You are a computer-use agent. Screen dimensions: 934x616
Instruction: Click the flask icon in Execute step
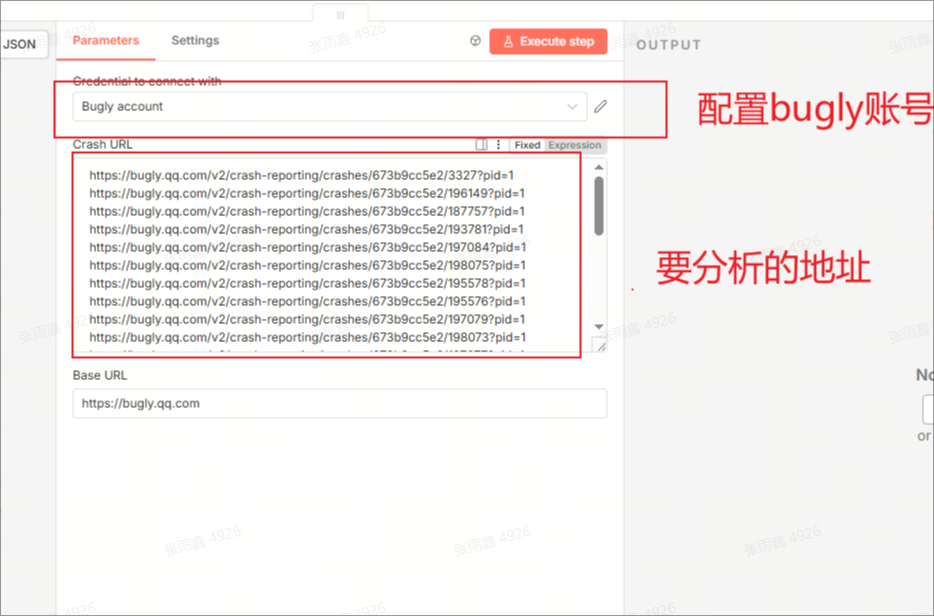coord(508,41)
